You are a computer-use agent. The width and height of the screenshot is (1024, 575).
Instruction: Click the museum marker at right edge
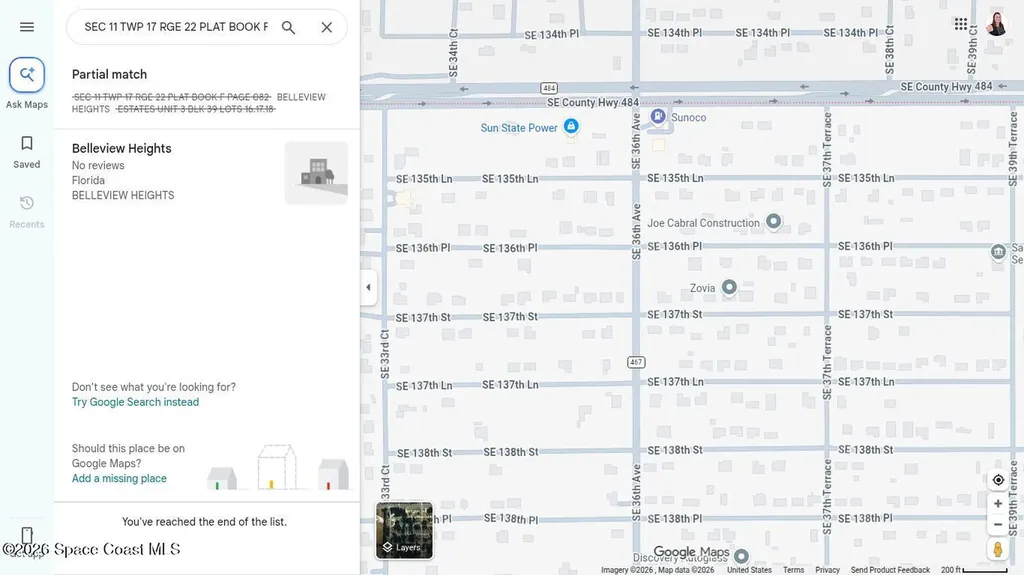click(x=998, y=252)
